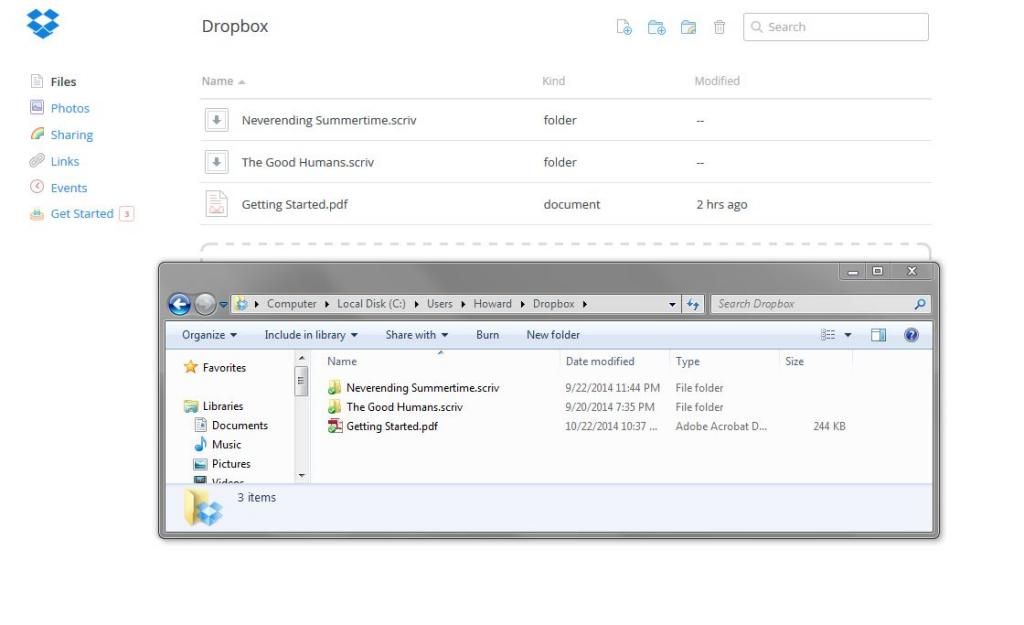Click the Get Started cake icon
Screen dimensions: 1024x625
(x=37, y=214)
